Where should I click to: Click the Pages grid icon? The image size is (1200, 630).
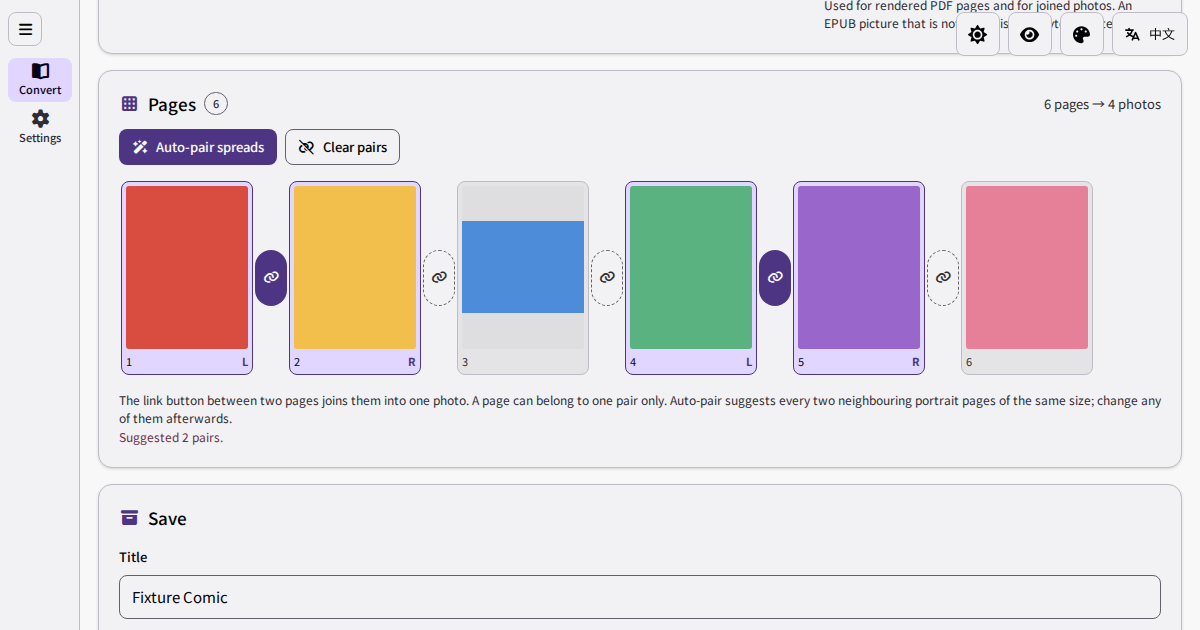point(129,104)
